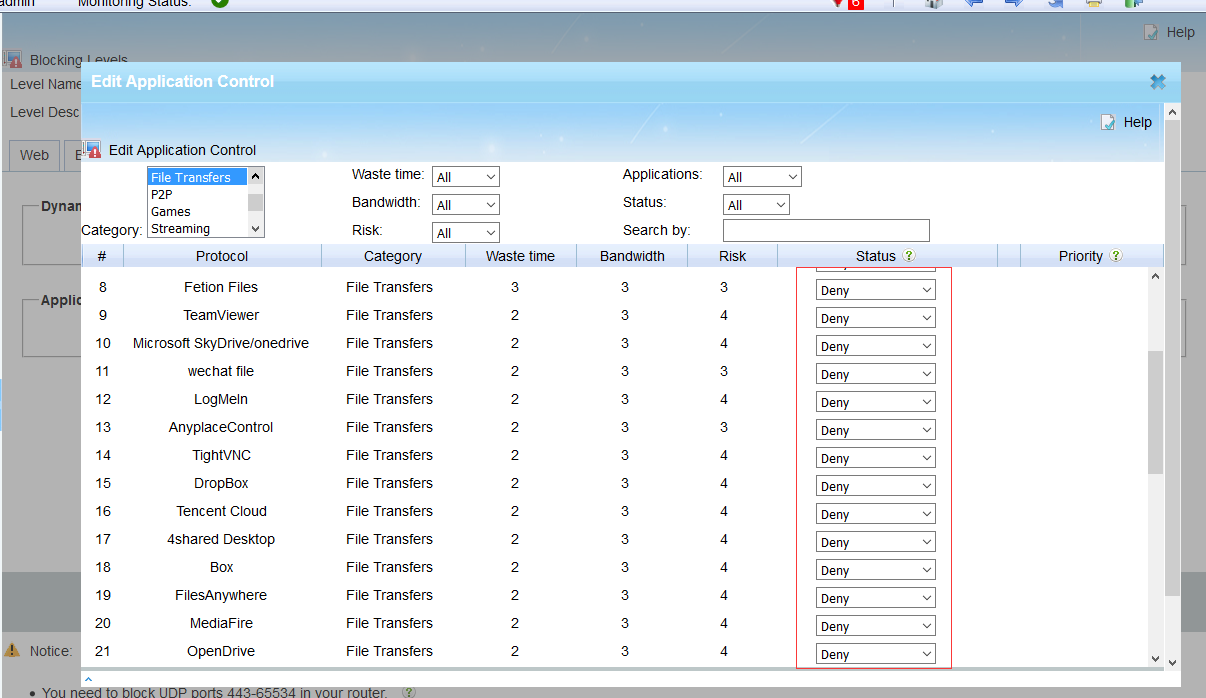This screenshot has width=1206, height=698.
Task: Click the 4shared Desktop protocol name
Action: coord(221,539)
